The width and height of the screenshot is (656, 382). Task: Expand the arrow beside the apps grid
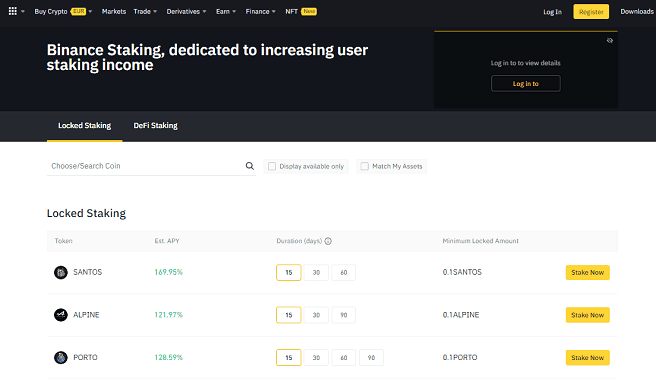pyautogui.click(x=23, y=12)
